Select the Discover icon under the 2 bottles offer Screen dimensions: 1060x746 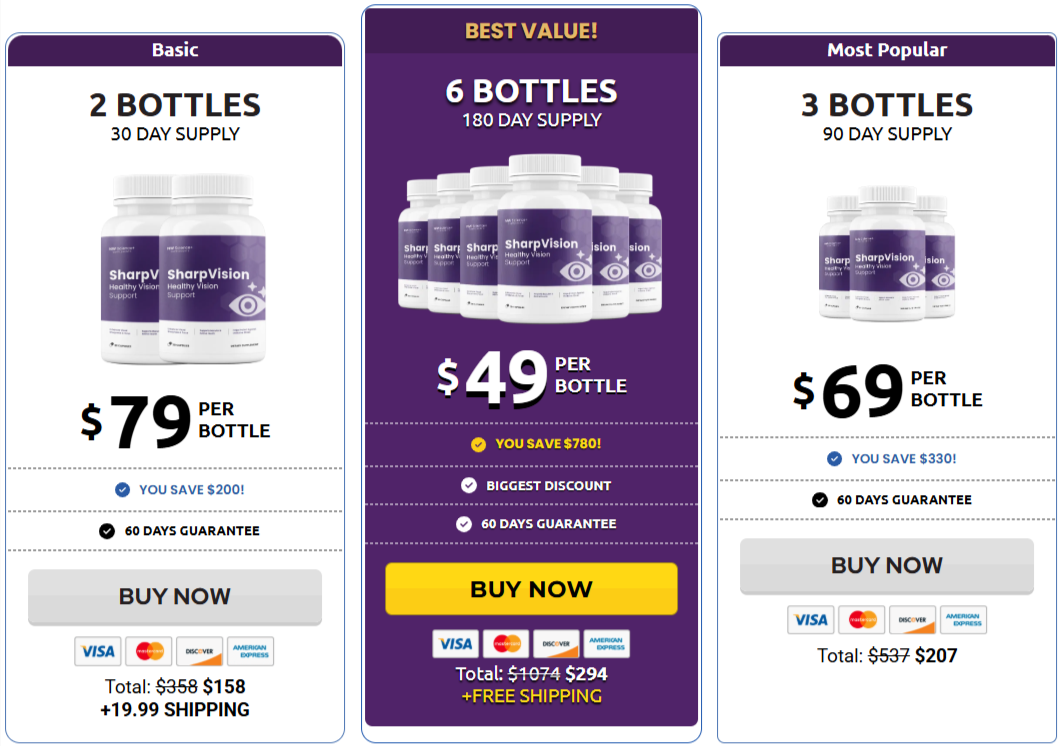tap(199, 651)
